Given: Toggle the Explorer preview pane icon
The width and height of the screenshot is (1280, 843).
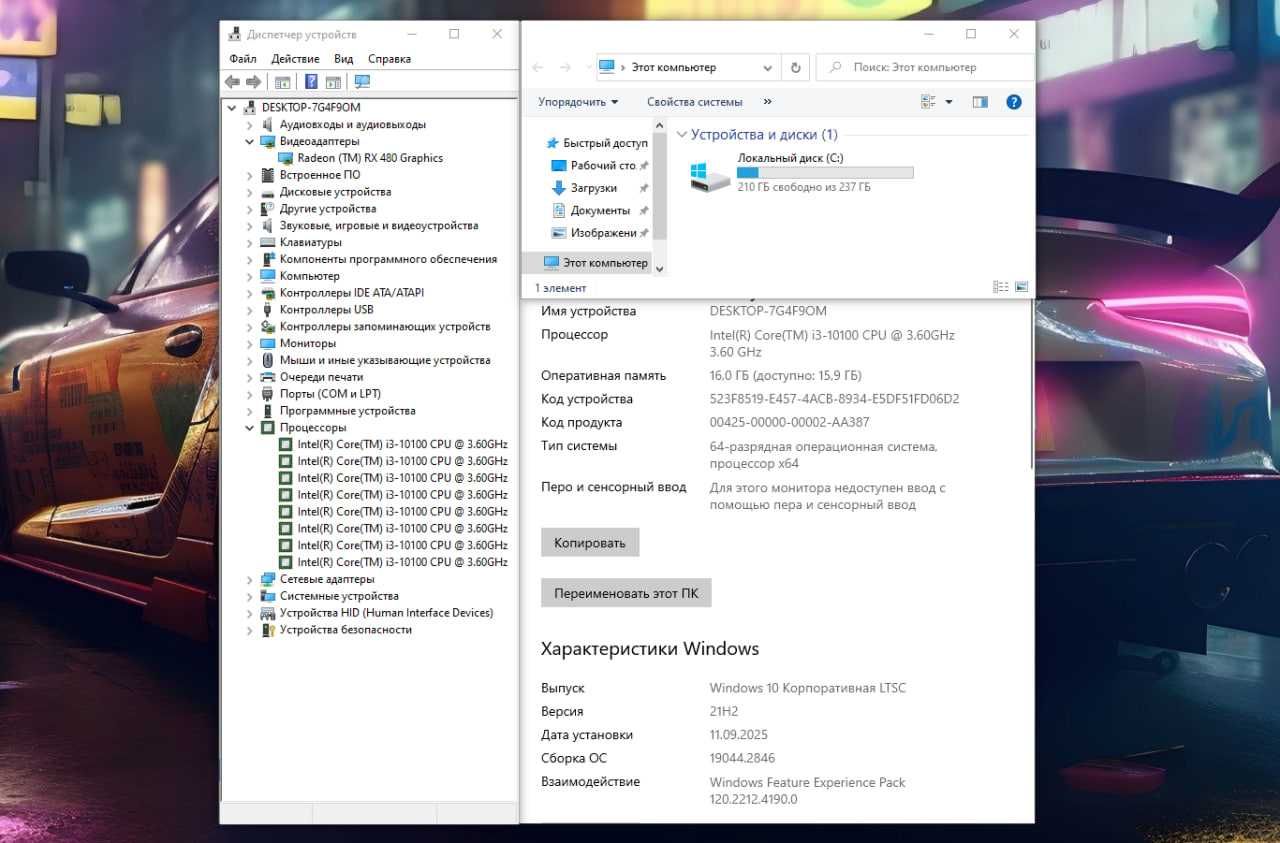Looking at the screenshot, I should 980,102.
